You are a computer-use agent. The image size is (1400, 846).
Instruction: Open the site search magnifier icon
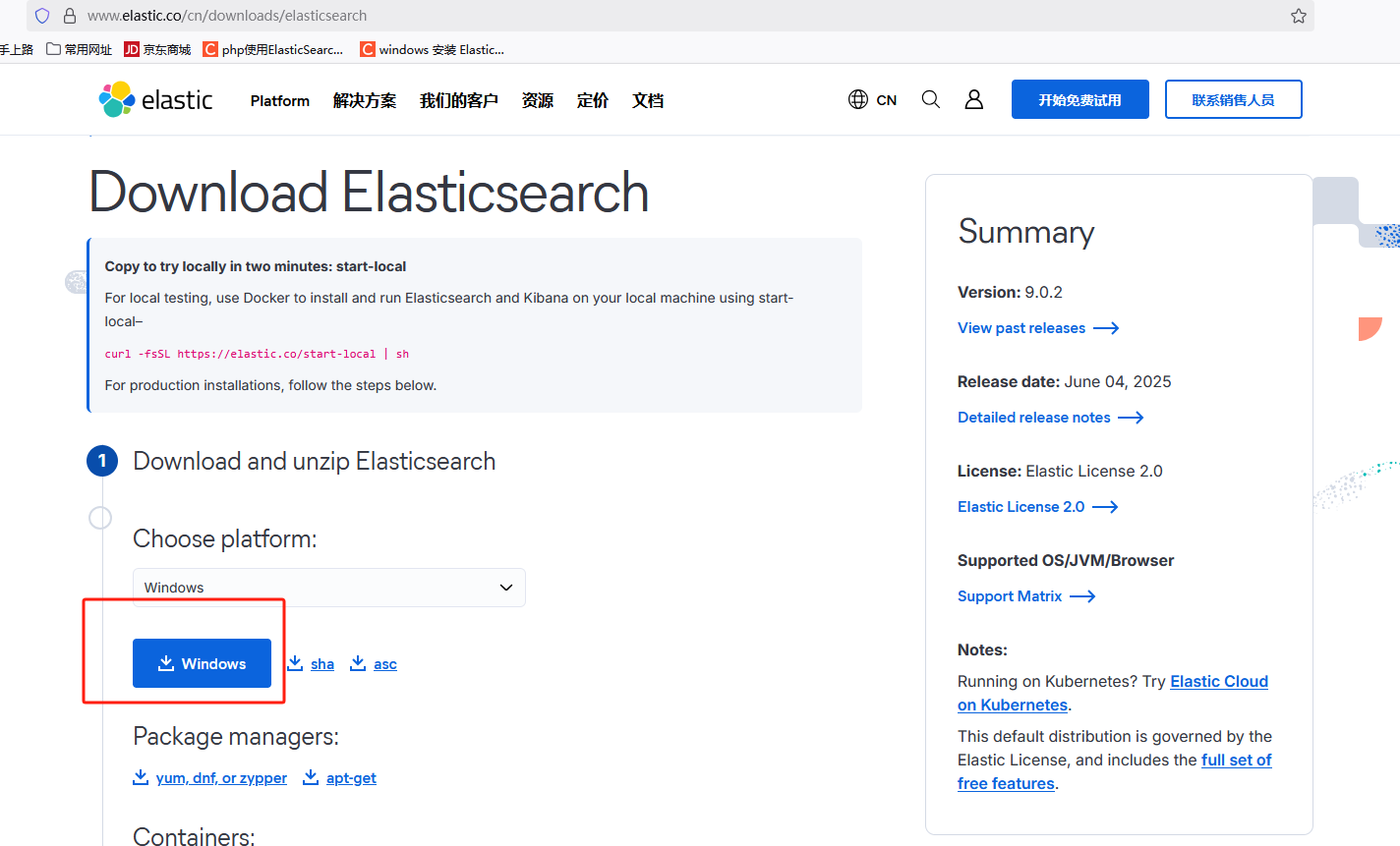pyautogui.click(x=931, y=99)
